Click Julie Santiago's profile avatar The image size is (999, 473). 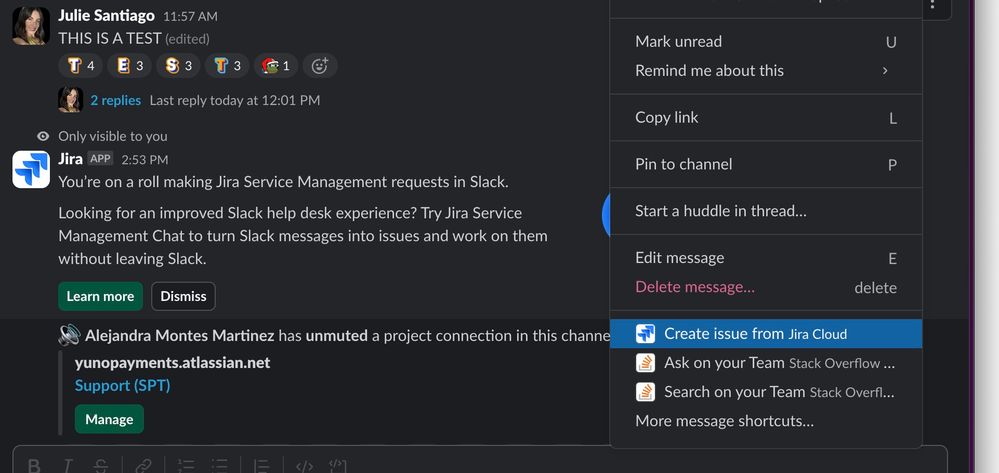click(31, 26)
